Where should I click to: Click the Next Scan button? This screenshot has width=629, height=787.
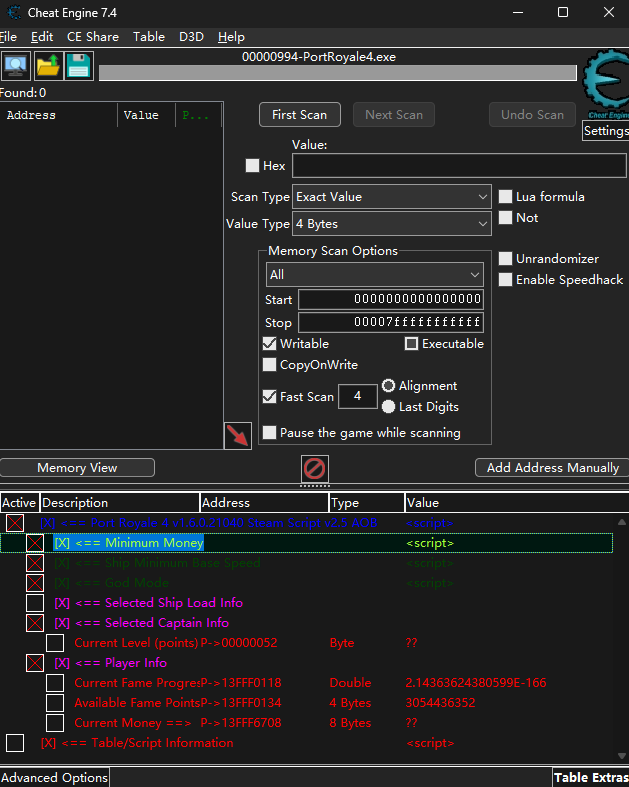pyautogui.click(x=394, y=115)
